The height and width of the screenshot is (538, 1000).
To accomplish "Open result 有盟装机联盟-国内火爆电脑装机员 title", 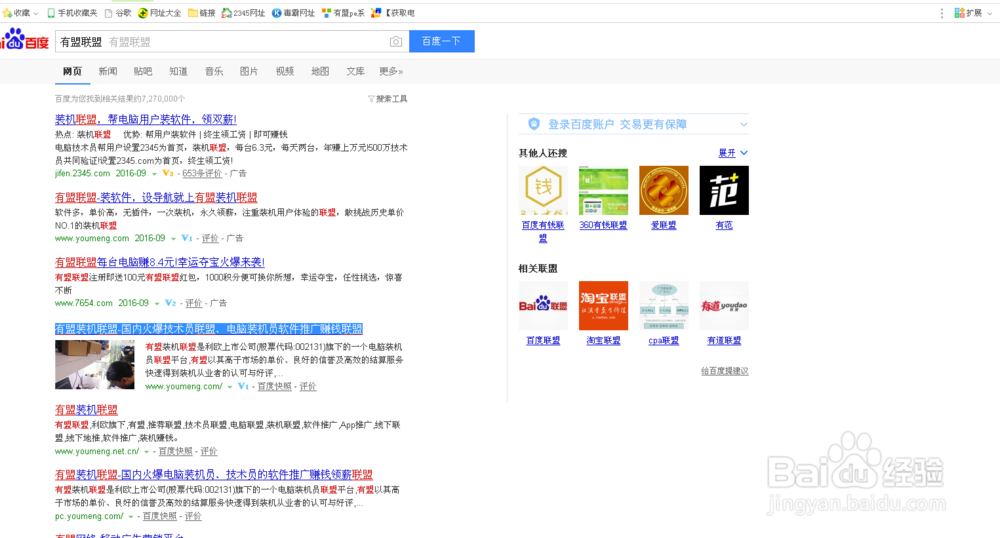I will click(214, 475).
